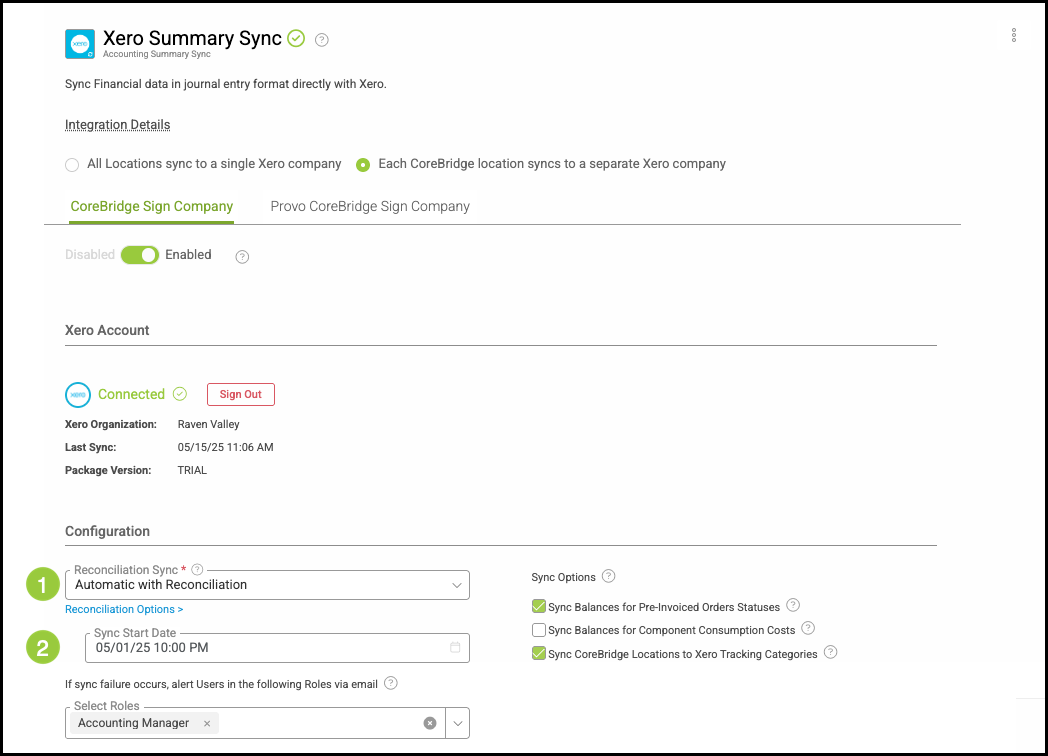Expand the Select Roles dropdown arrow

(458, 723)
